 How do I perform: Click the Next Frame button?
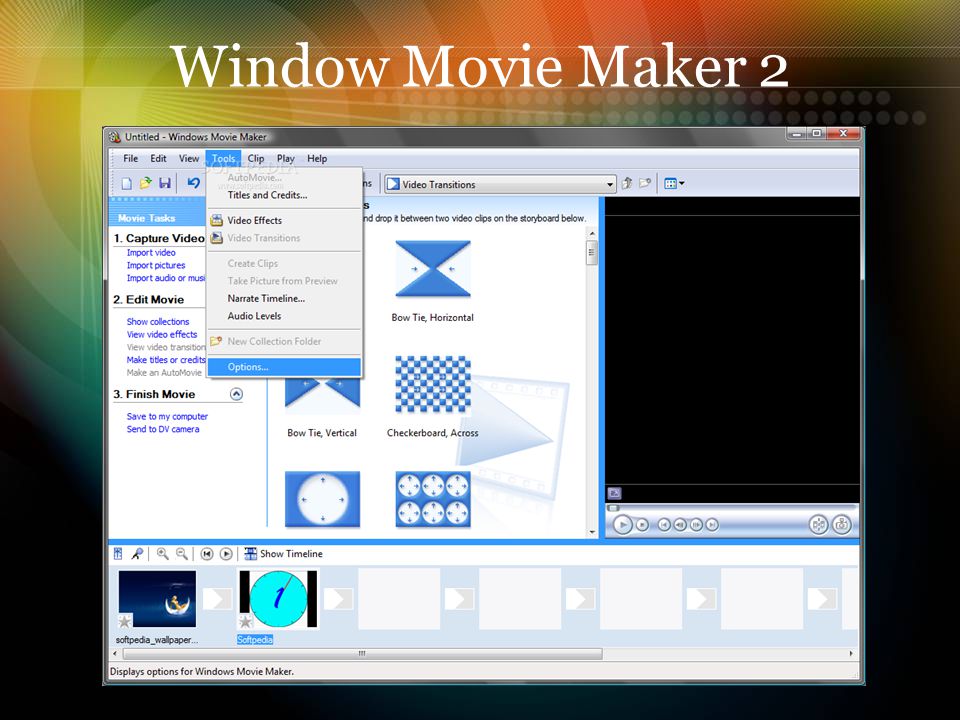696,525
